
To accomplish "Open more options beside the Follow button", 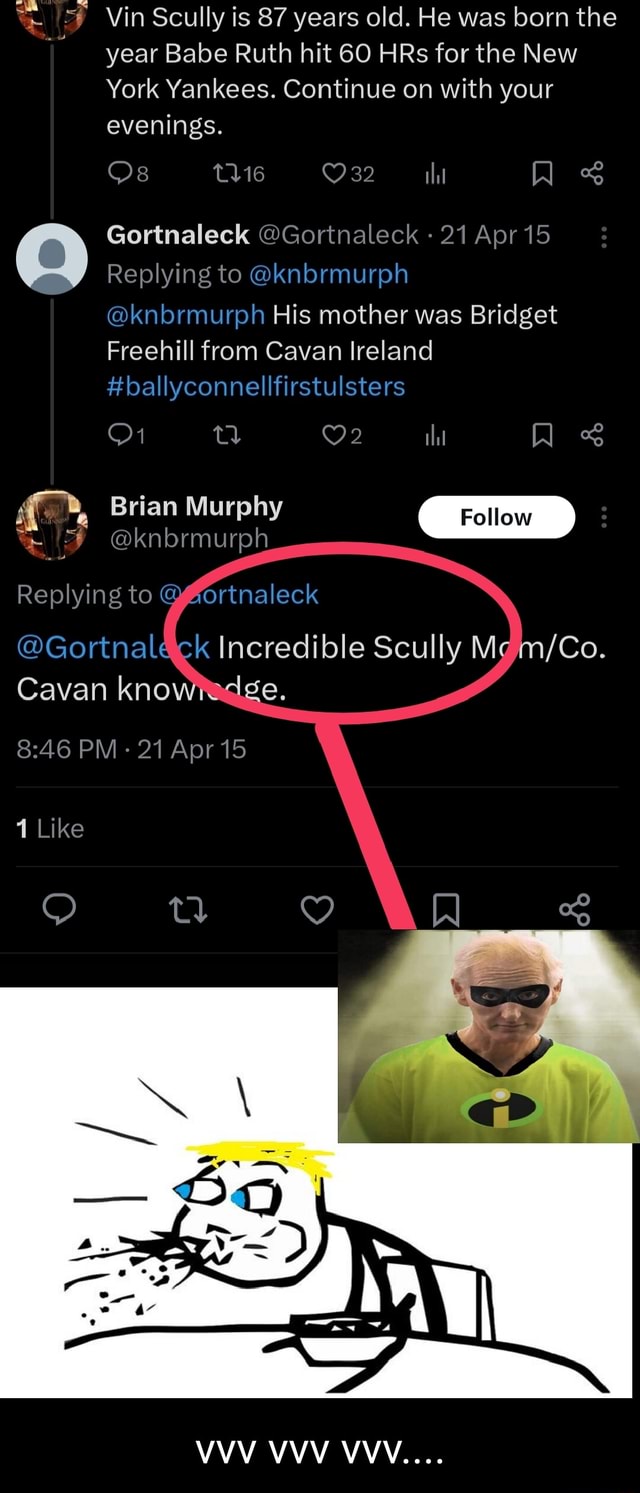I will click(x=602, y=517).
